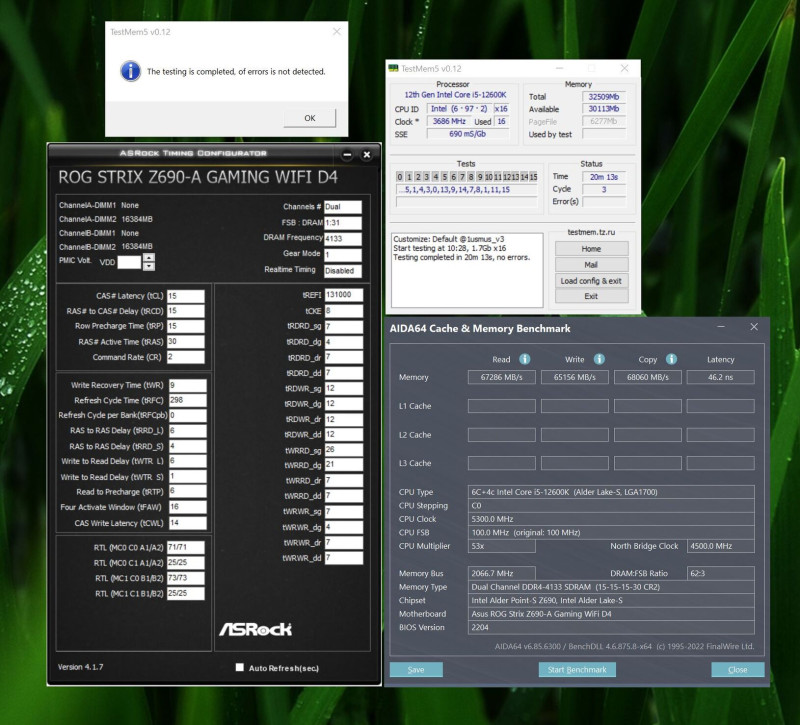Viewport: 800px width, 725px height.
Task: Click the RAS# Active Time (tRAS) field
Action: click(186, 341)
